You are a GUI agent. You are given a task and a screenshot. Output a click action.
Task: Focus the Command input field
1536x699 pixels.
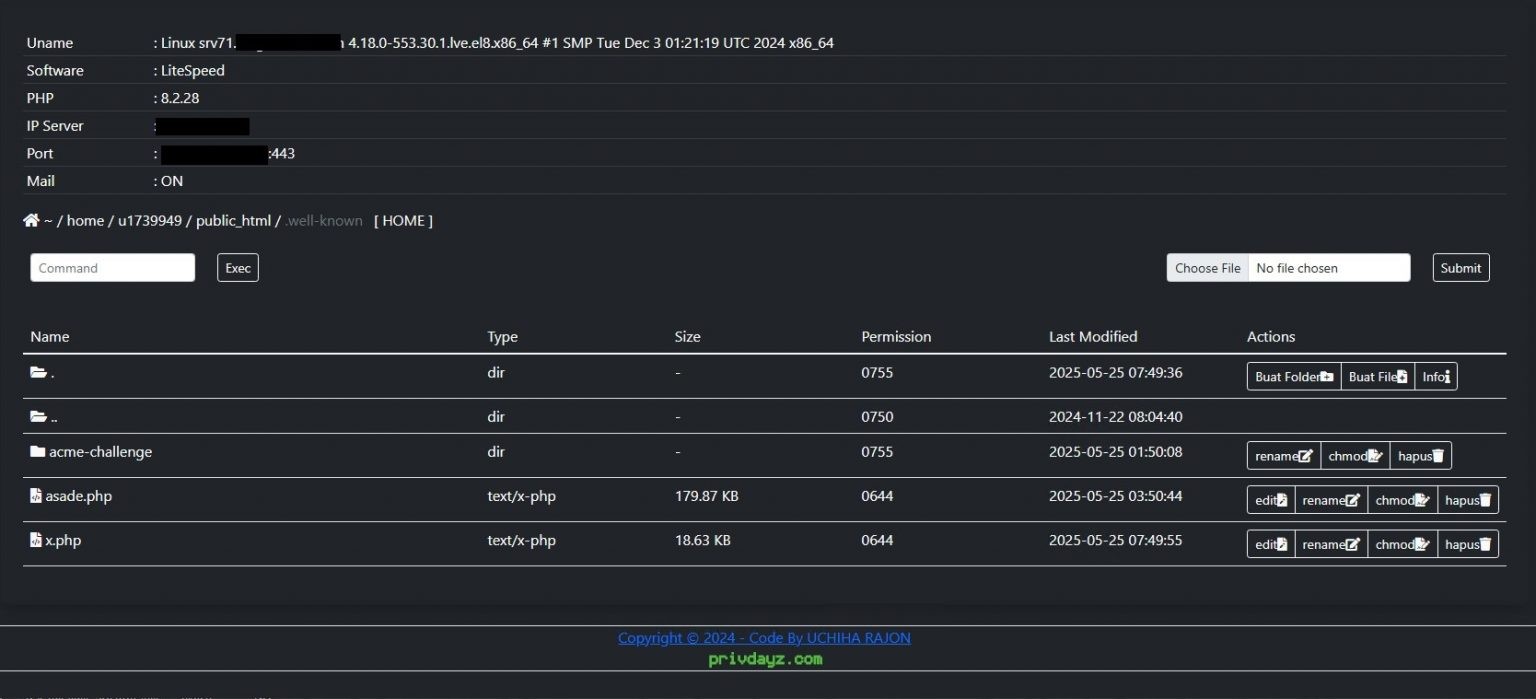113,268
